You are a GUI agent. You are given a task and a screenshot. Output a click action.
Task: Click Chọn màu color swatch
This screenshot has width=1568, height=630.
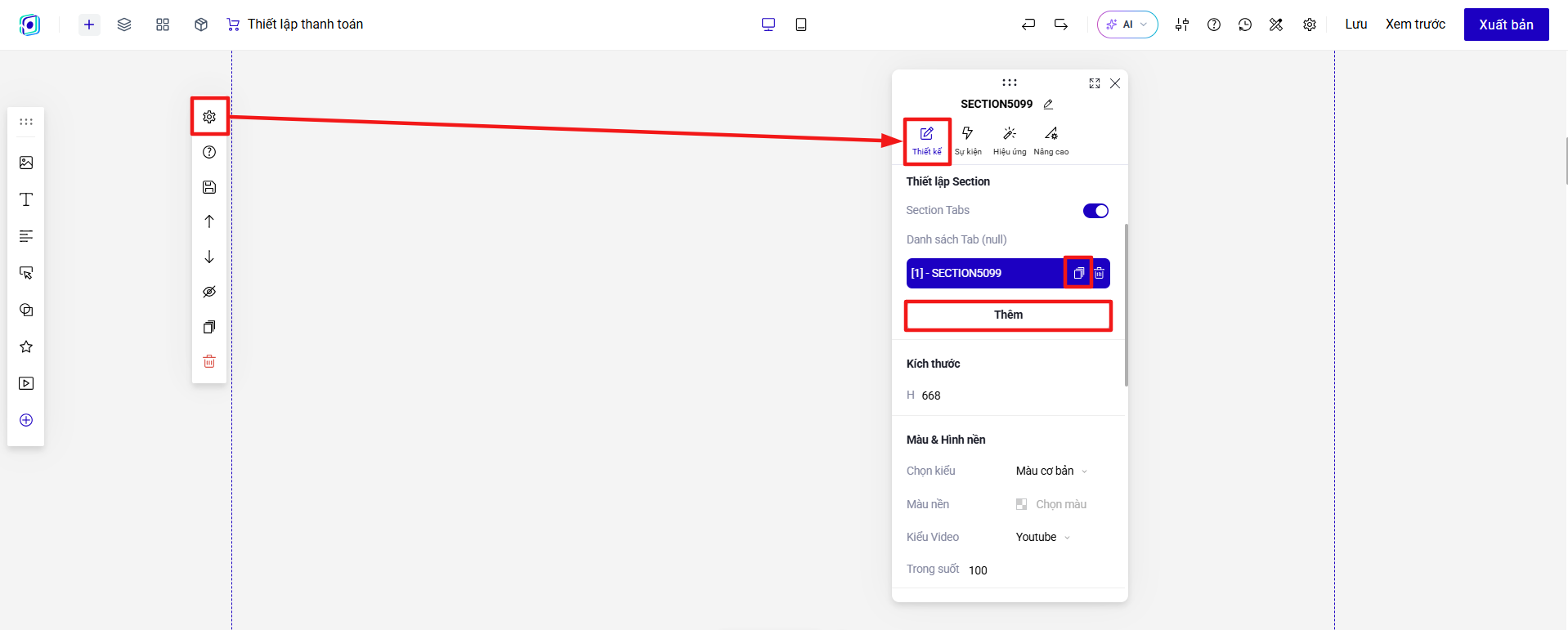(x=1021, y=504)
